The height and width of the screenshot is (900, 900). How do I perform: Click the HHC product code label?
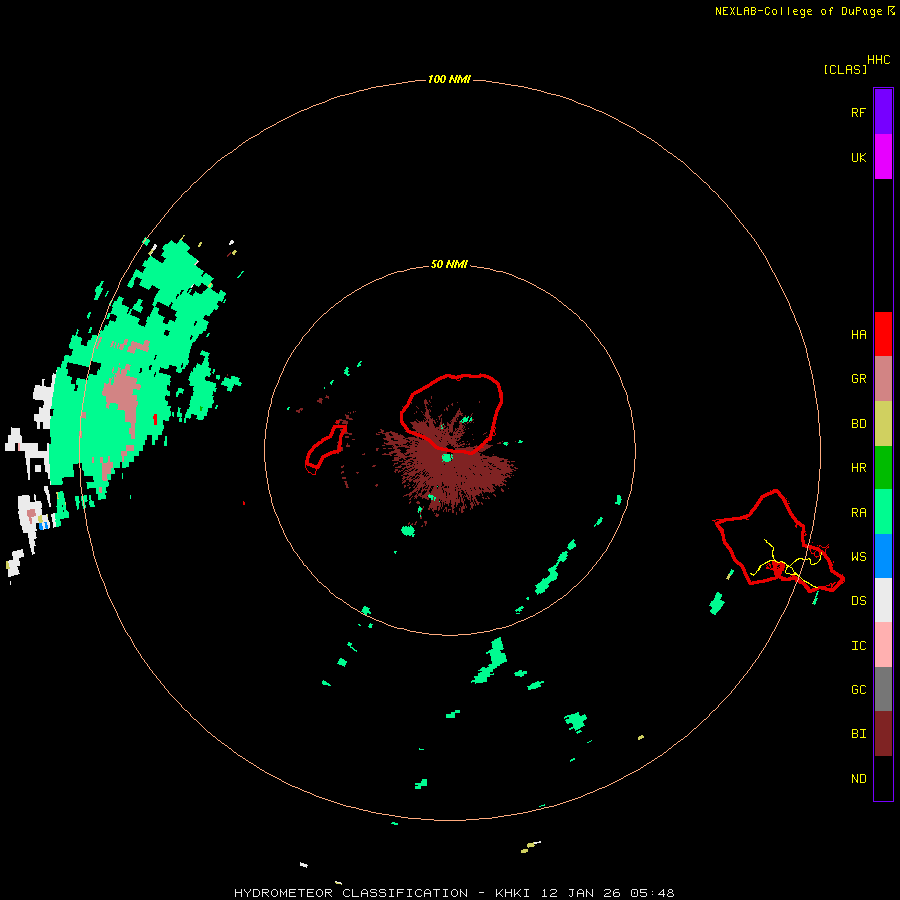(878, 60)
